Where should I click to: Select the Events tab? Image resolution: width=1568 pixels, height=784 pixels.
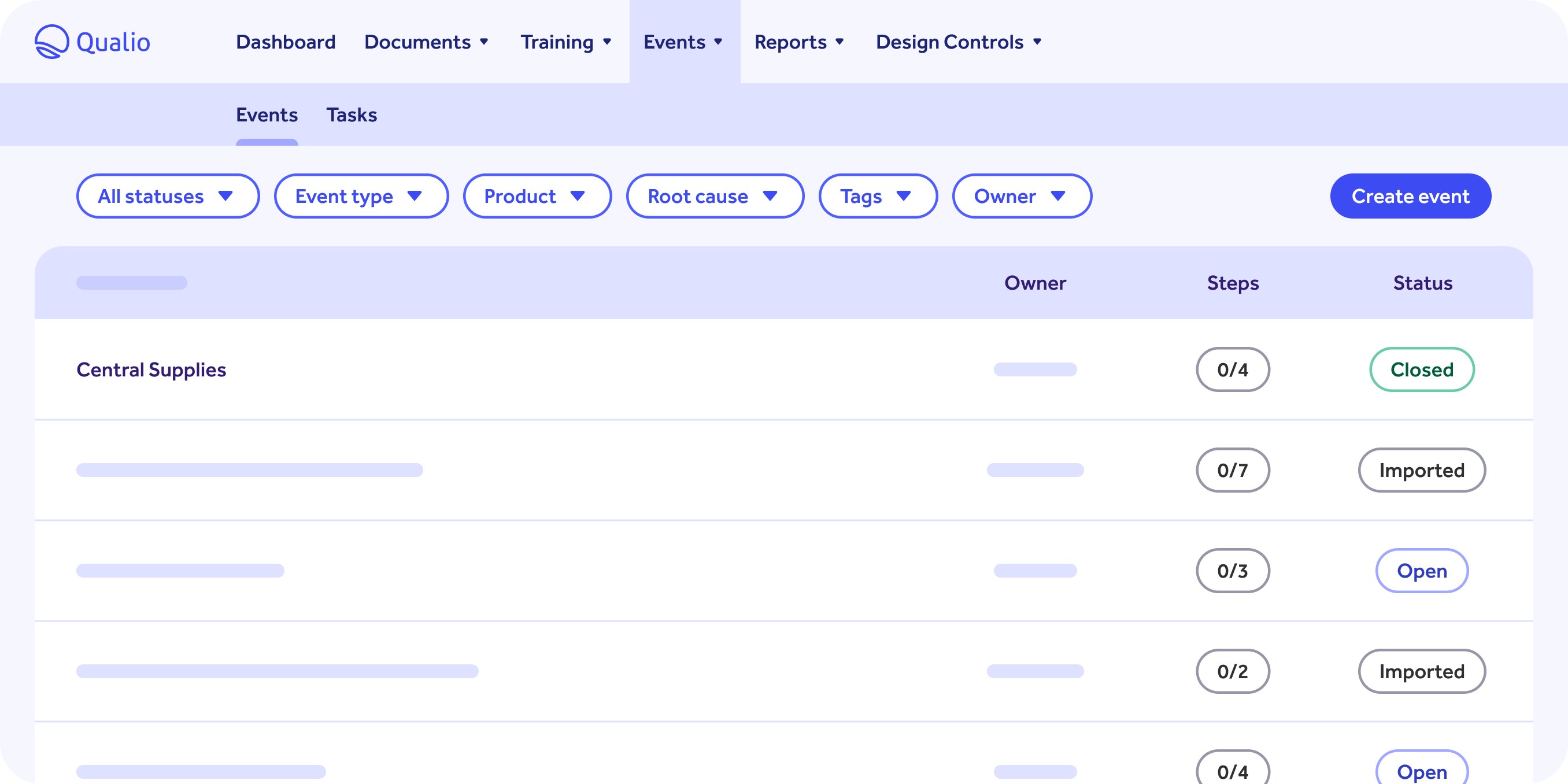267,114
